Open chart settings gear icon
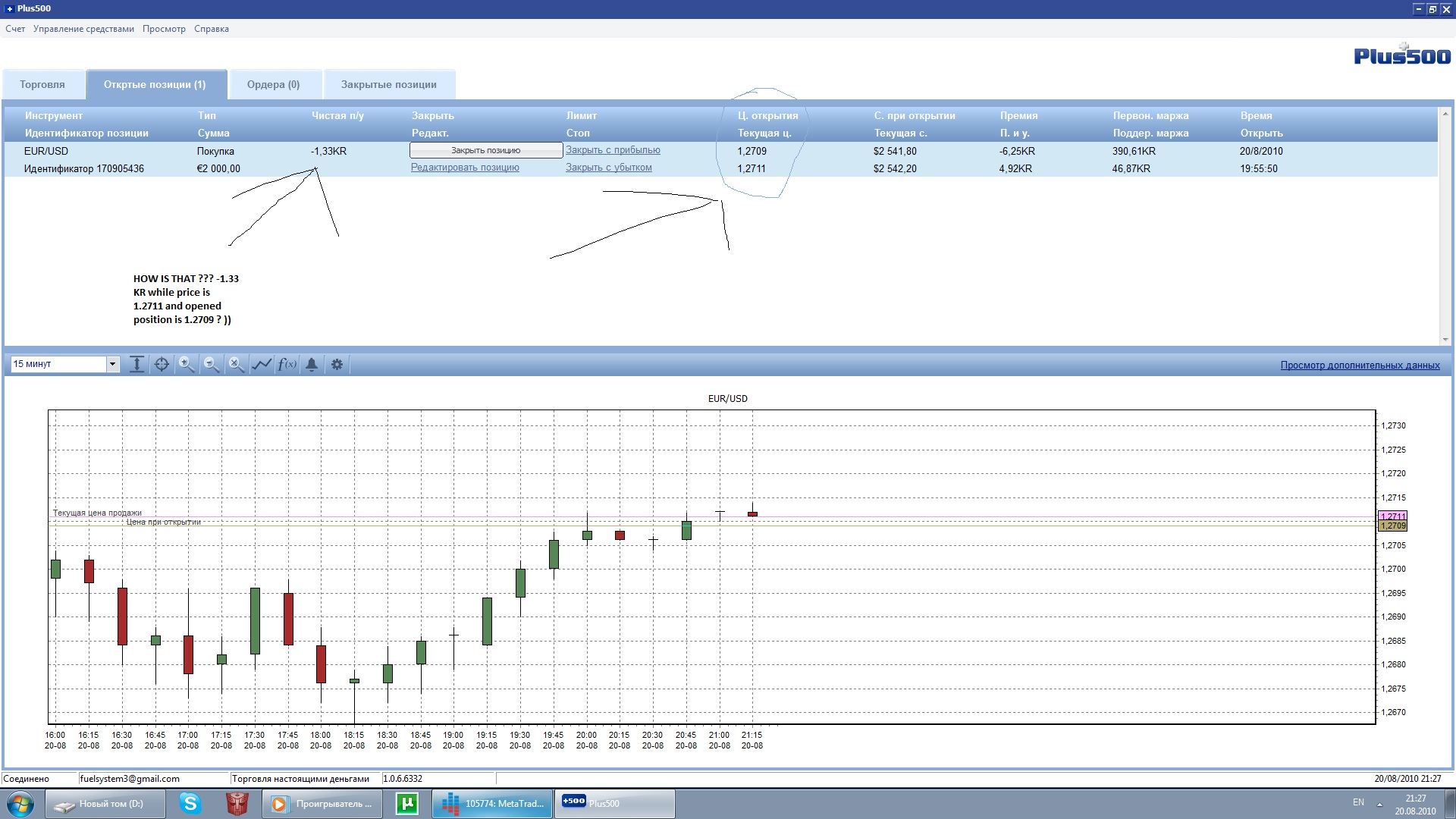Screen dimensions: 1456x819 [x=337, y=365]
